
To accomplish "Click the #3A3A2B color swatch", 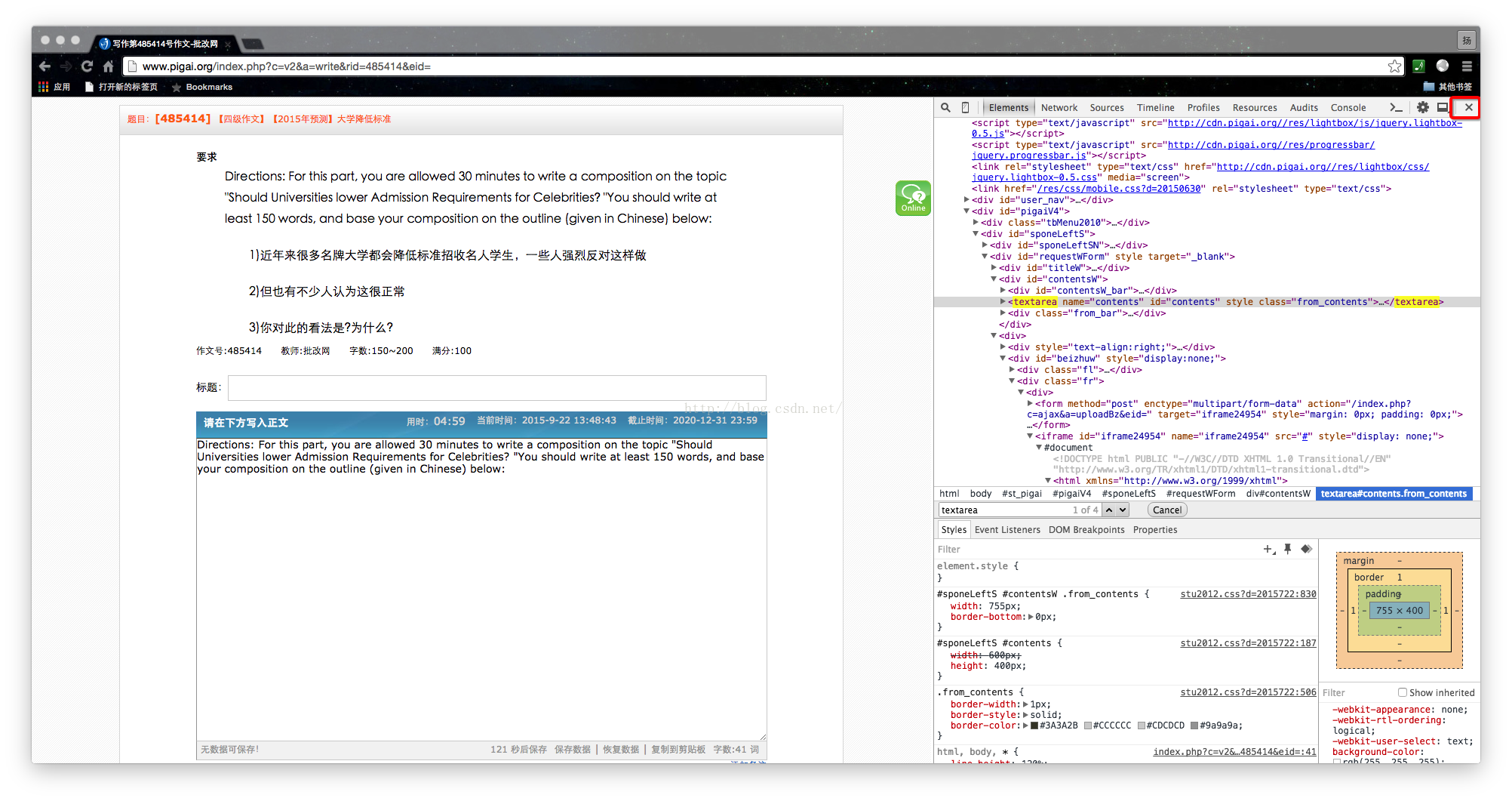I will [1034, 726].
